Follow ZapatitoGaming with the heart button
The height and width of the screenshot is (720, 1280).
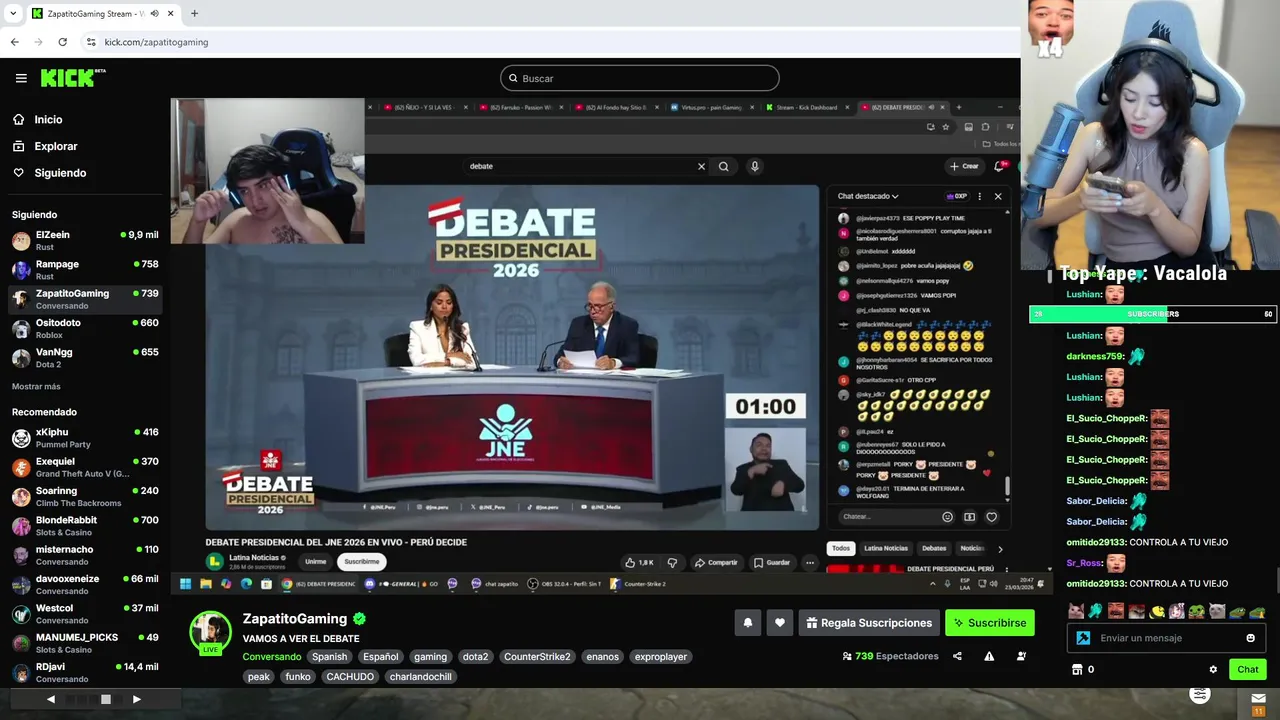pos(780,623)
